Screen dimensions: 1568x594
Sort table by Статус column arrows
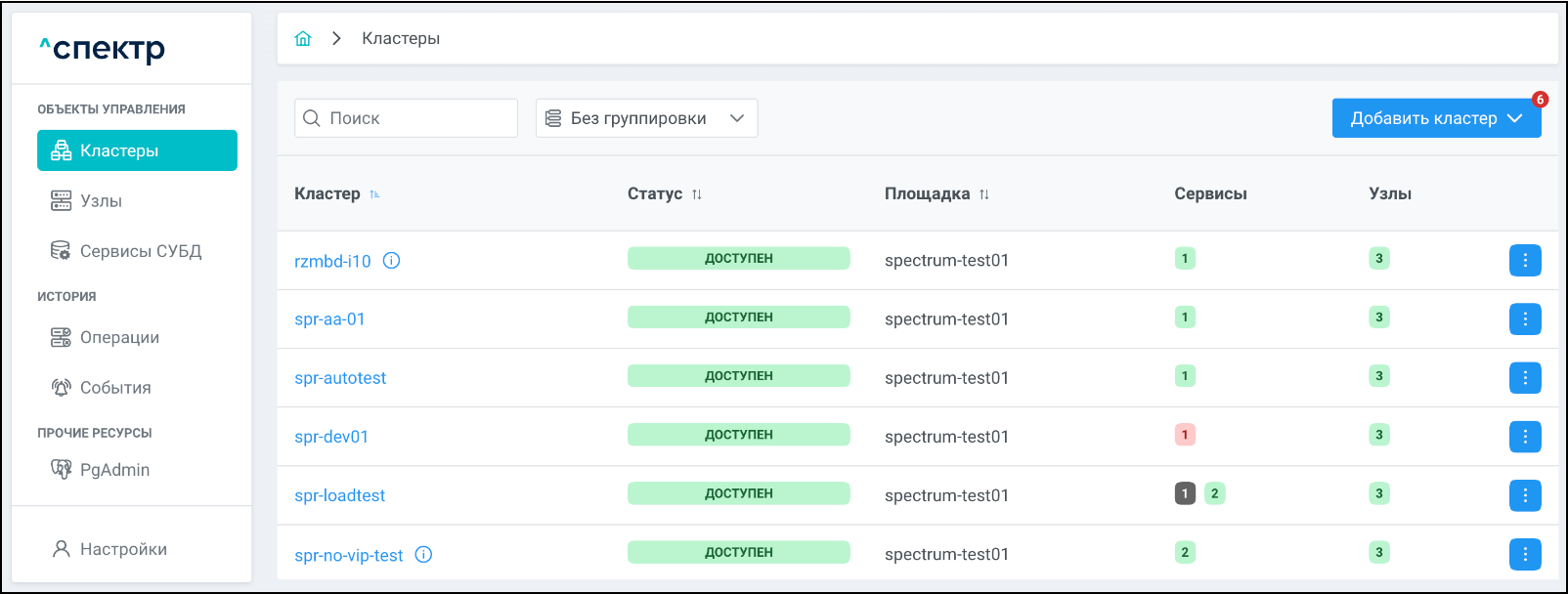tap(697, 194)
